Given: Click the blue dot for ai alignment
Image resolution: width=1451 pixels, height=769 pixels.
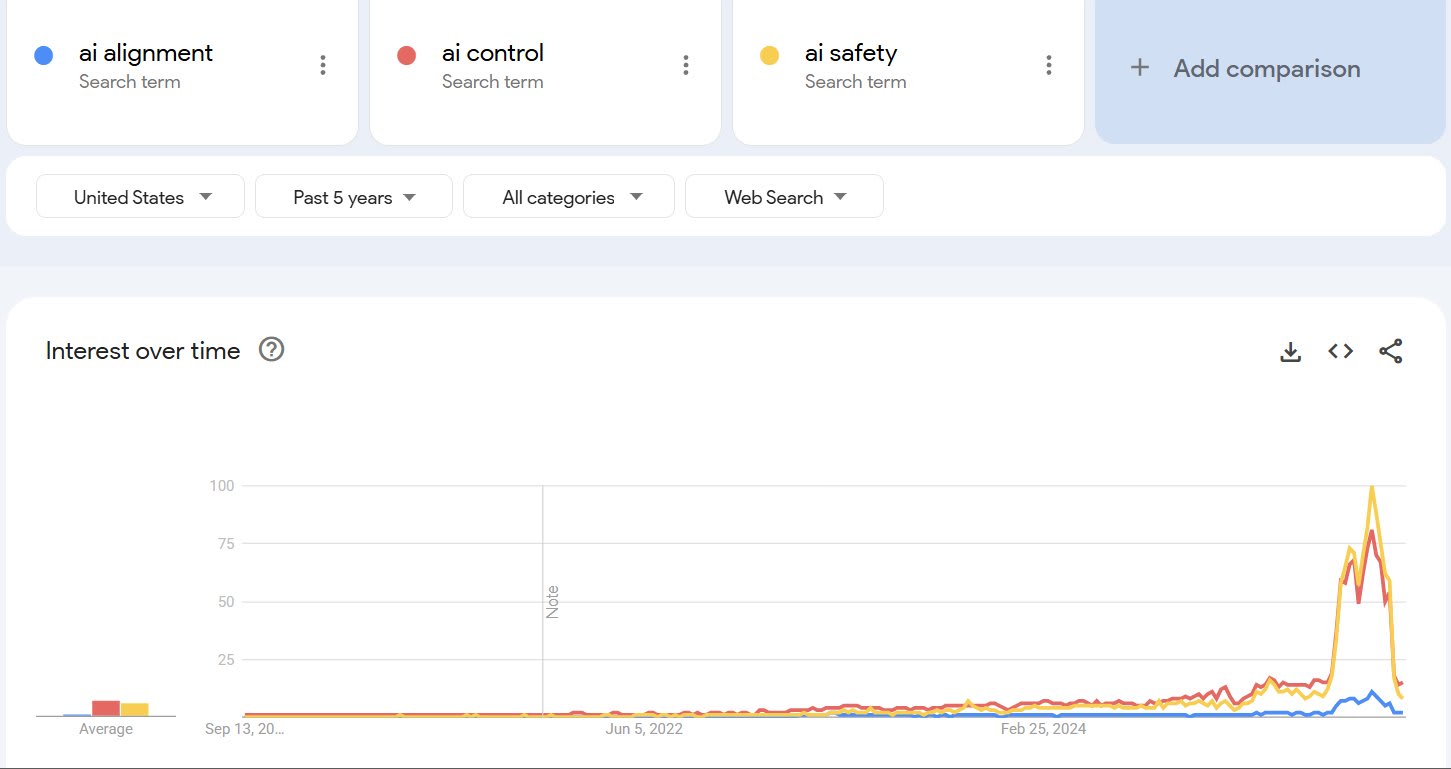Looking at the screenshot, I should tap(43, 55).
